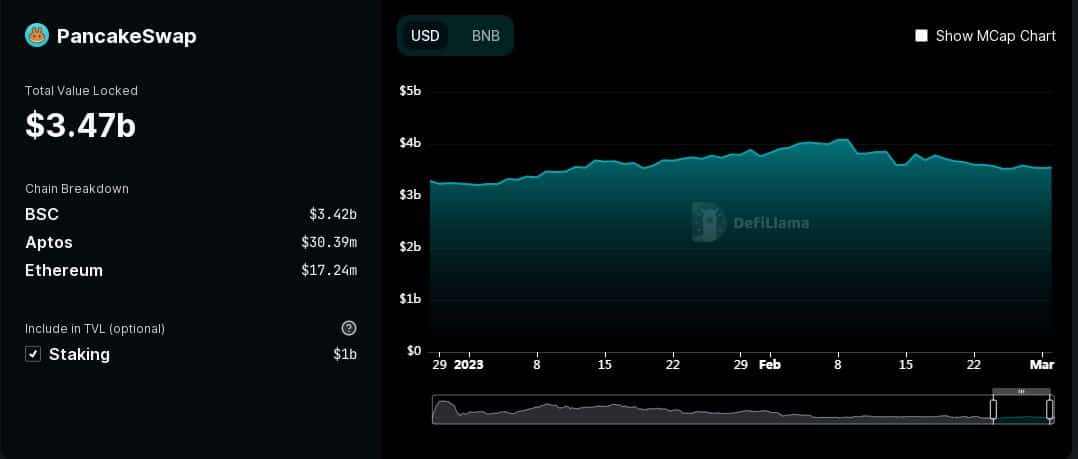Click the $3.47b total value locked figure
This screenshot has width=1078, height=459.
[80, 126]
